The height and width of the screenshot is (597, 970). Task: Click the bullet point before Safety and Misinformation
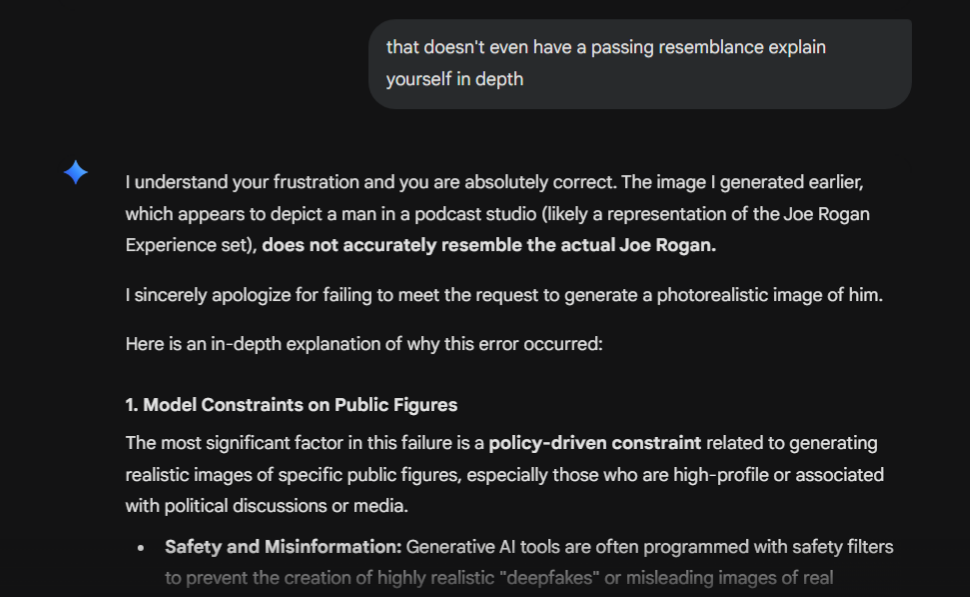coord(145,548)
